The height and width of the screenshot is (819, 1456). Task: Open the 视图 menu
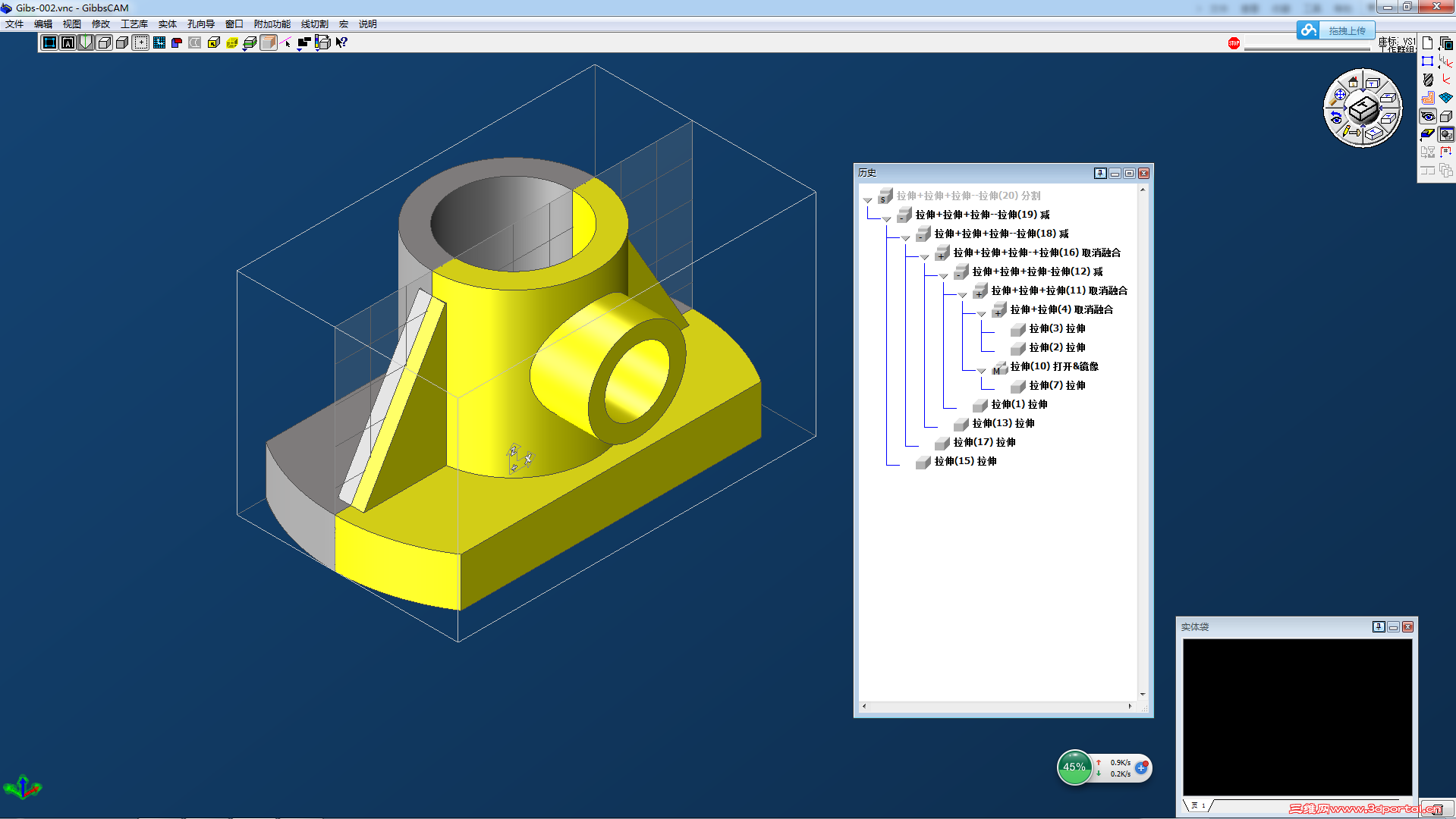(72, 24)
